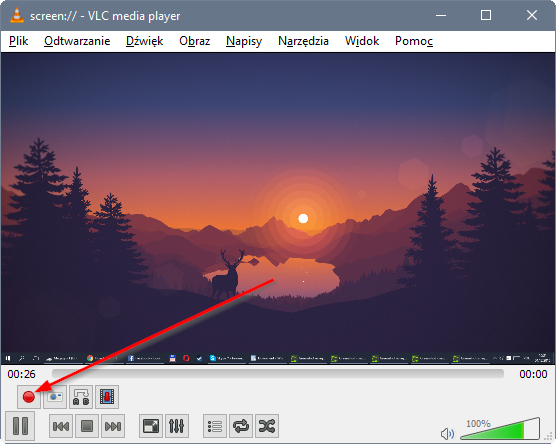Show the playlist view
Image resolution: width=556 pixels, height=444 pixels.
[x=215, y=426]
